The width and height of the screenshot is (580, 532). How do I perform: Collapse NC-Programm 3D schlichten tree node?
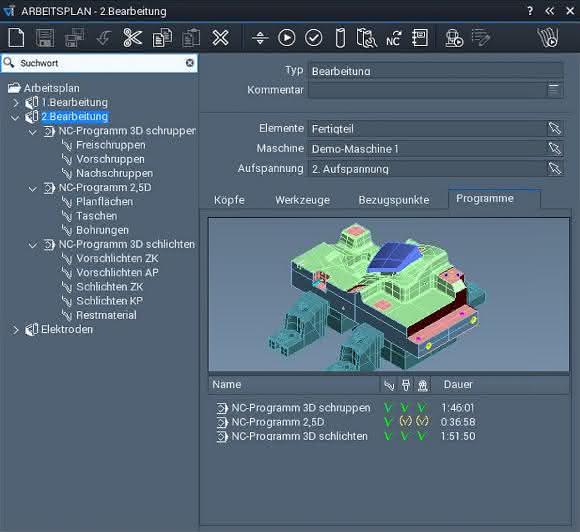coord(33,245)
